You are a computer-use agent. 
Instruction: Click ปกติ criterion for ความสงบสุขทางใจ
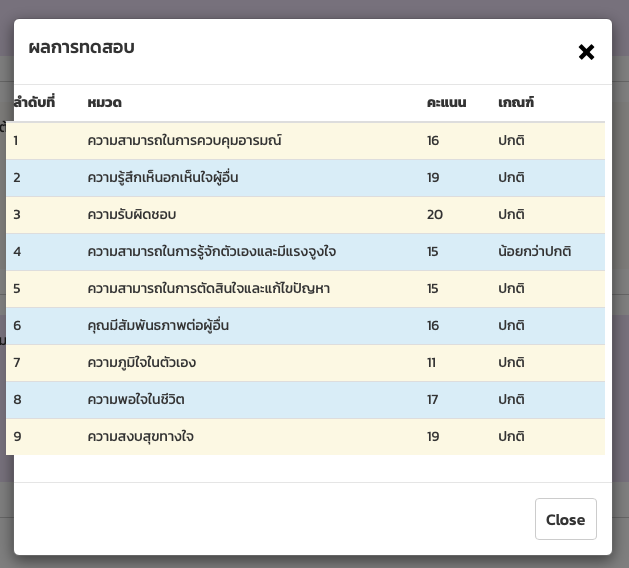tap(511, 436)
